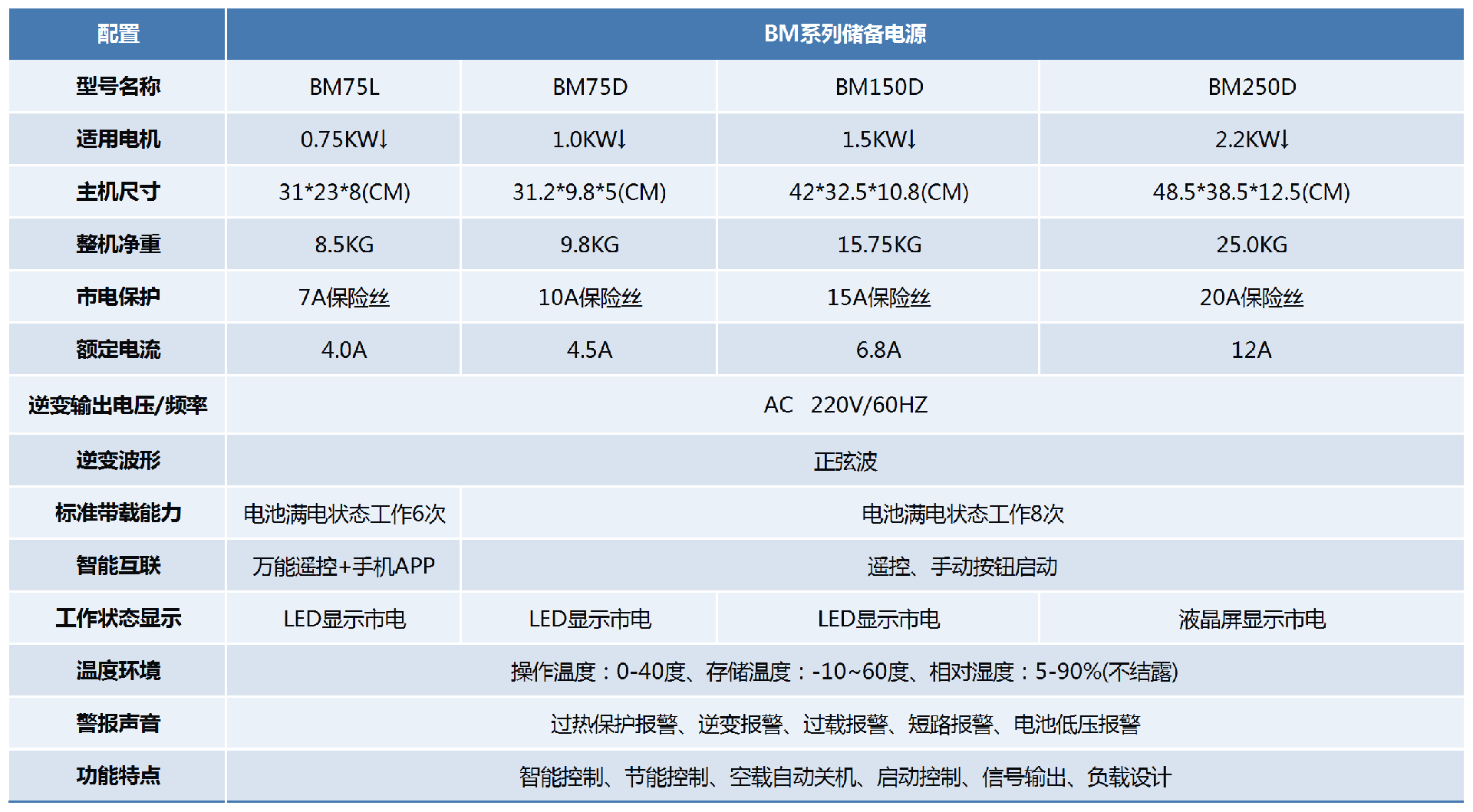Select the 警报声音 alarm description text
This screenshot has width=1473, height=812.
click(x=845, y=724)
